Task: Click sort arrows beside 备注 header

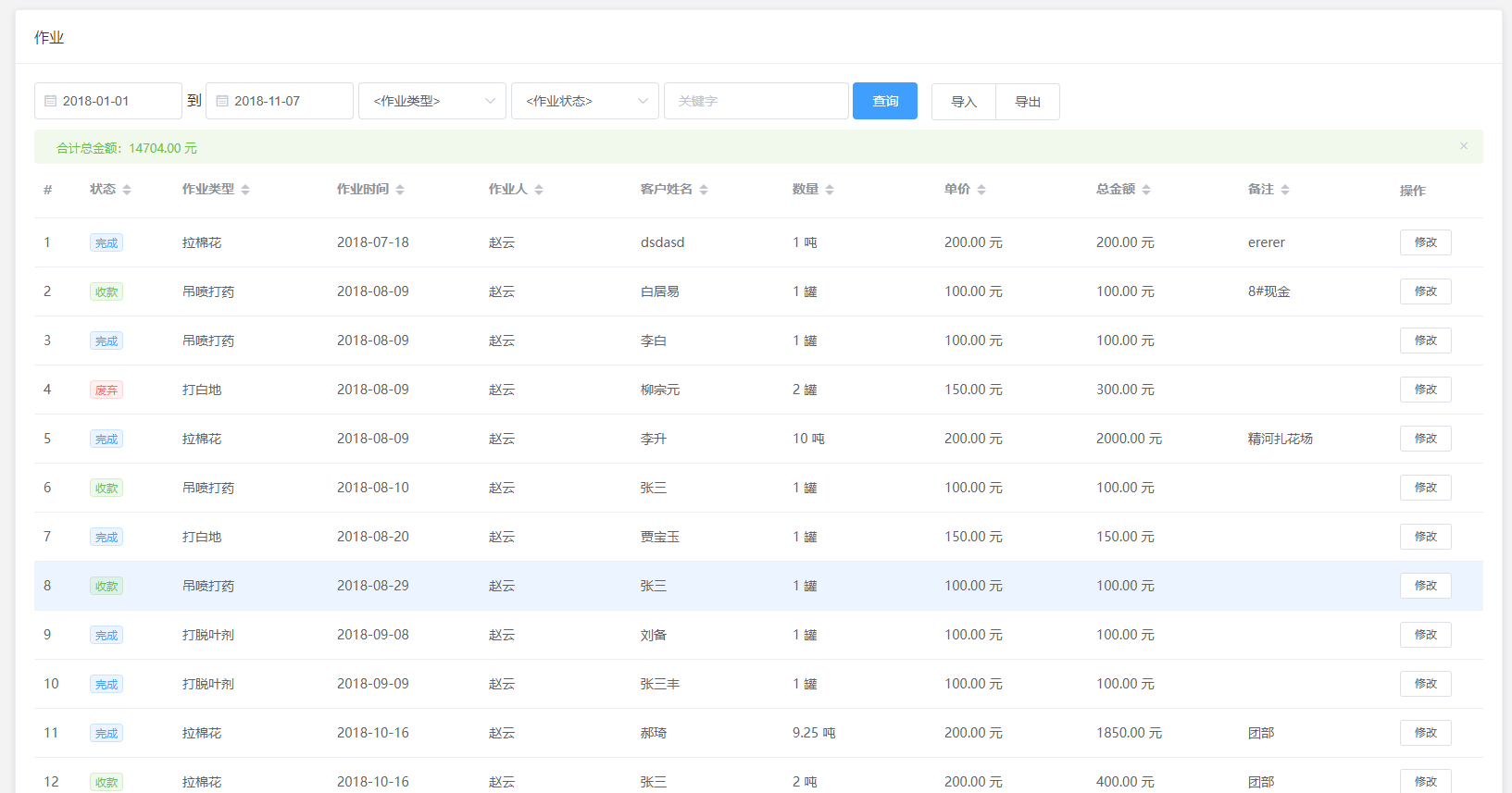Action: [x=1285, y=190]
